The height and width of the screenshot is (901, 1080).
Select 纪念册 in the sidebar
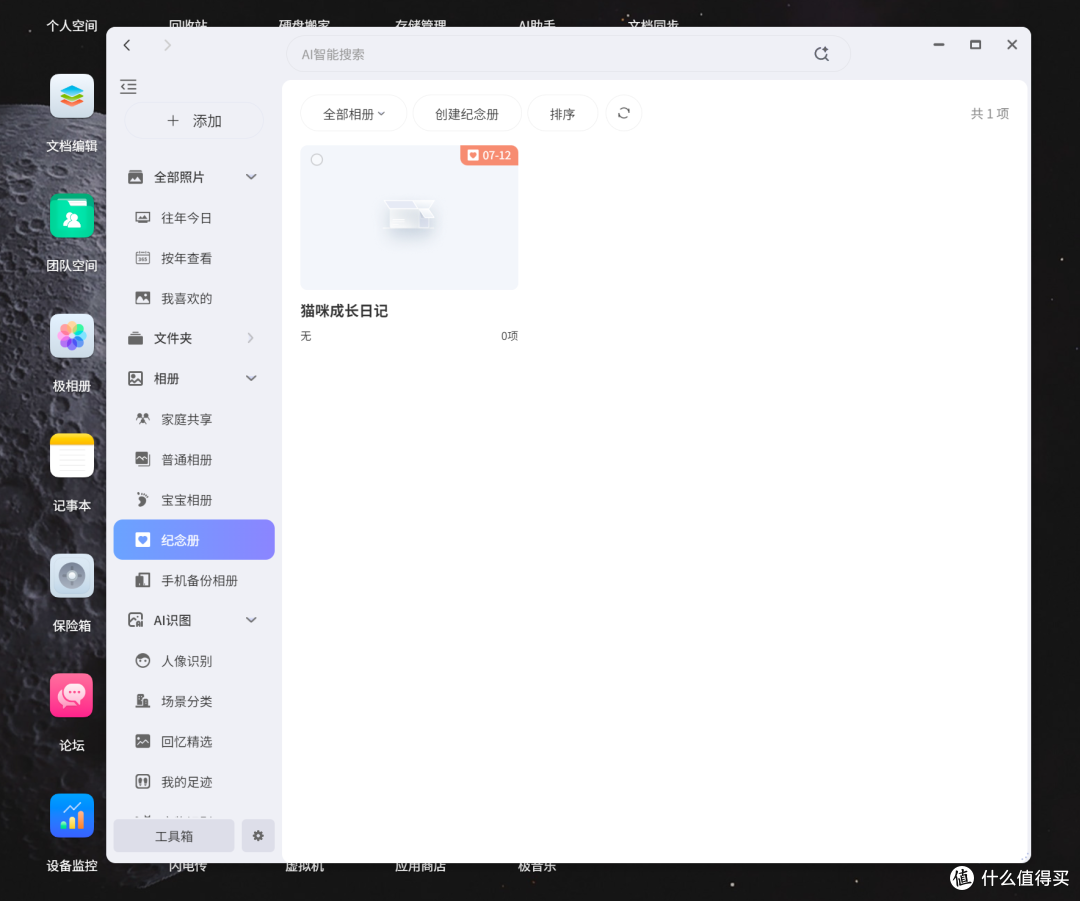point(194,540)
